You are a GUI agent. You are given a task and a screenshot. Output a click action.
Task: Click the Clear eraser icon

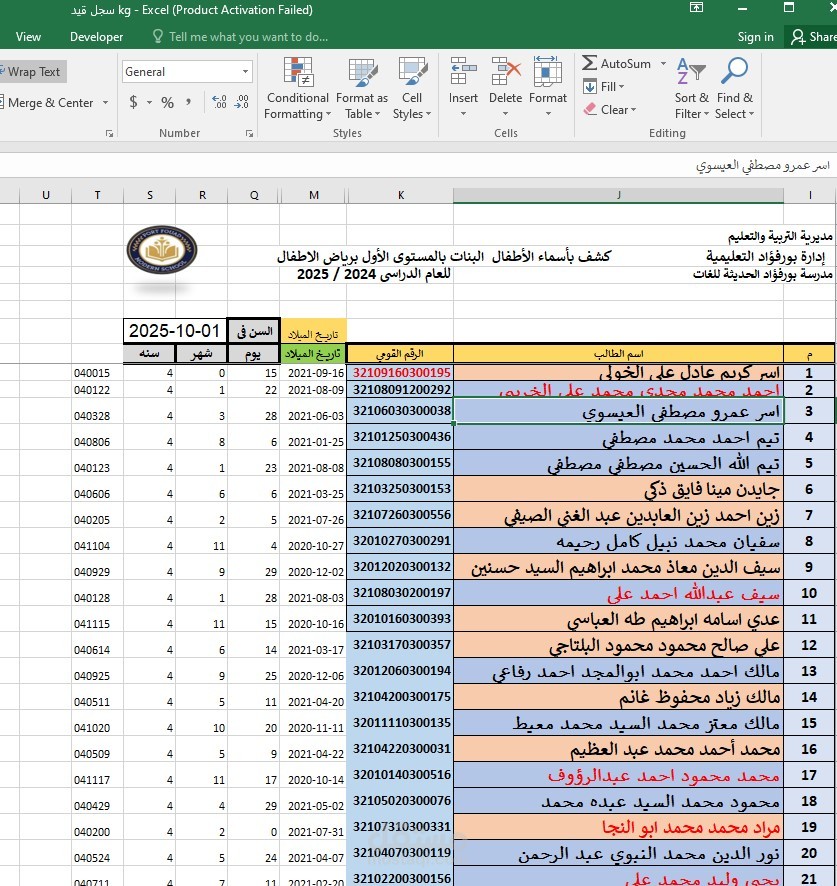[x=590, y=109]
